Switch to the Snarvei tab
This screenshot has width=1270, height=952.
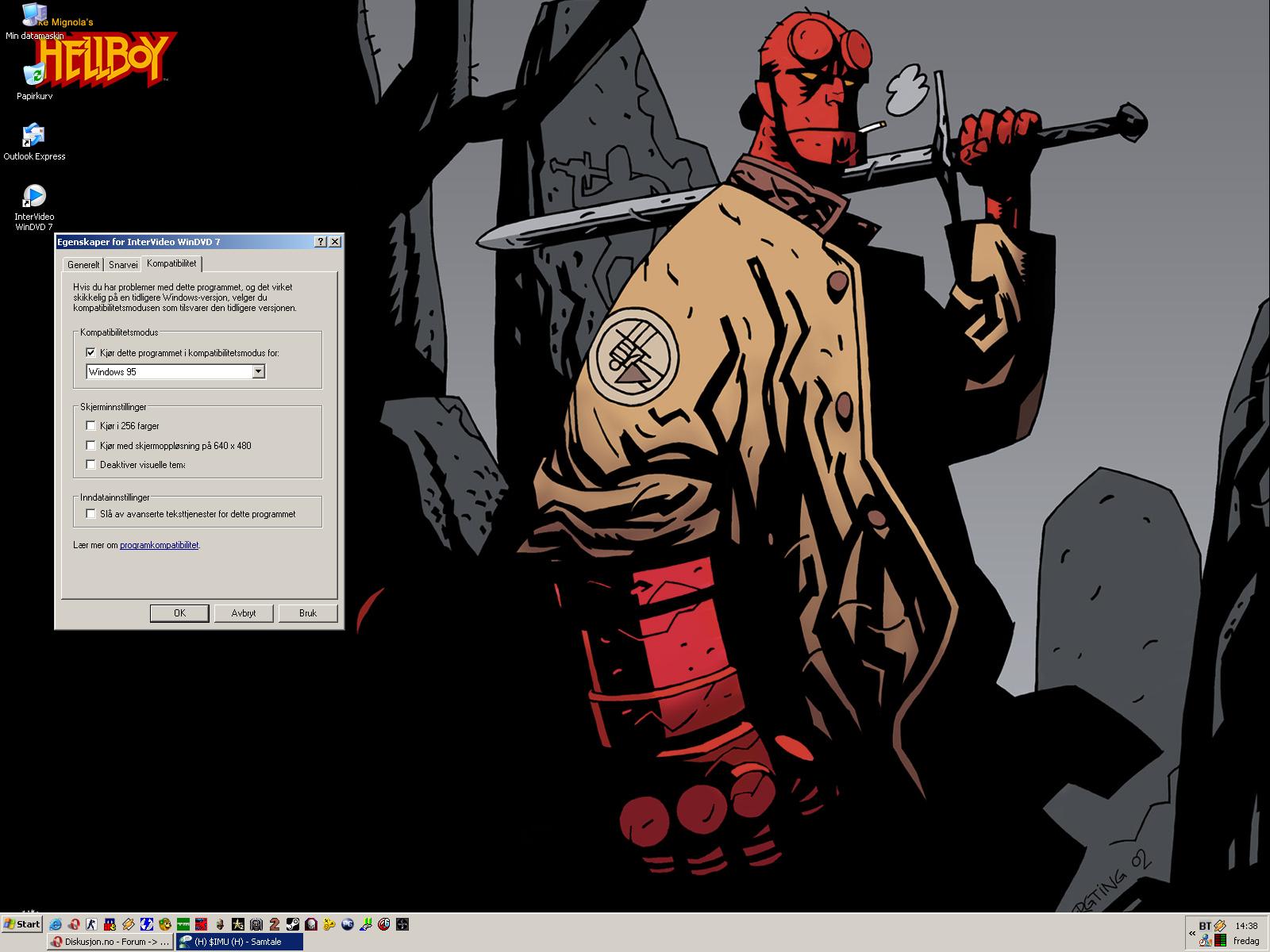[123, 265]
